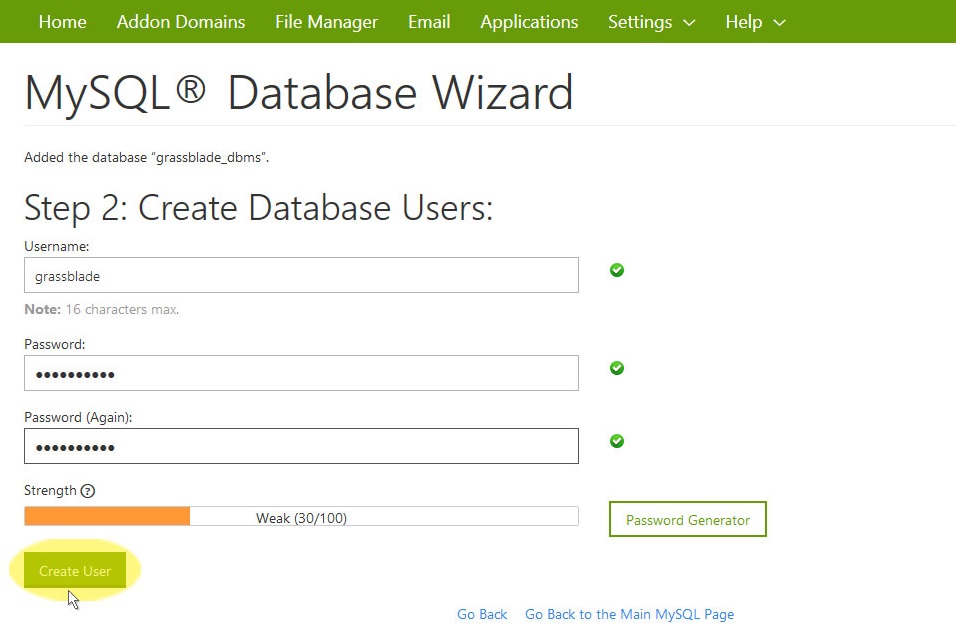
Task: Click the green checkmark beside Username field
Action: (x=616, y=270)
